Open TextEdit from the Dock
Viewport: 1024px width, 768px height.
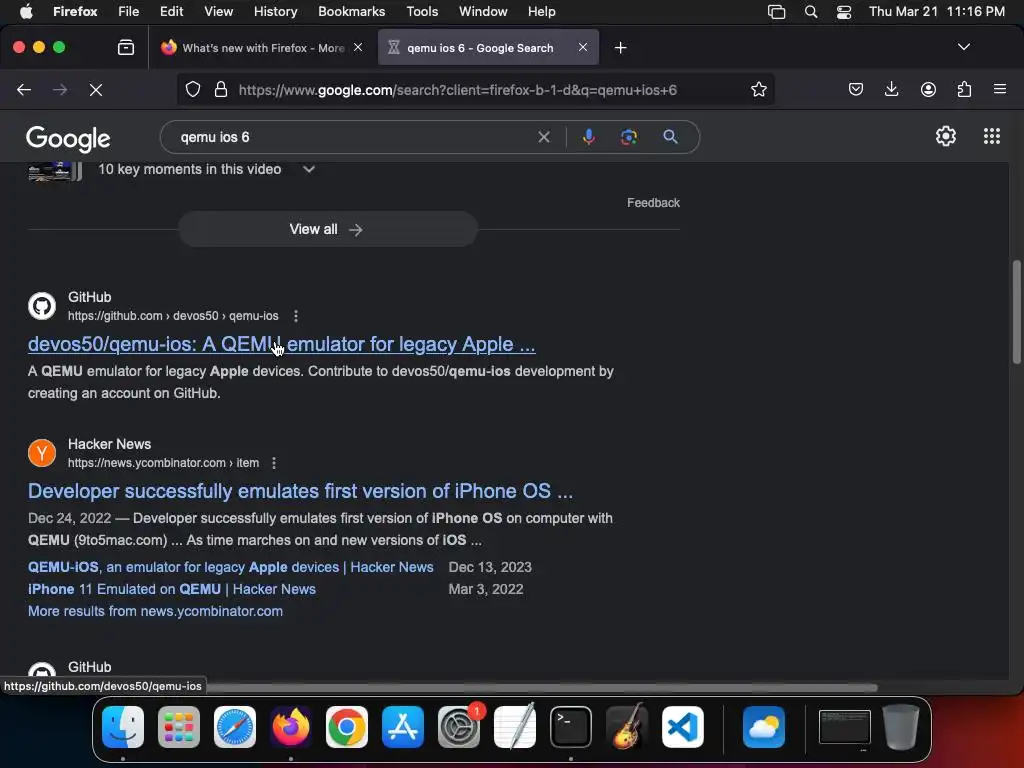[515, 727]
